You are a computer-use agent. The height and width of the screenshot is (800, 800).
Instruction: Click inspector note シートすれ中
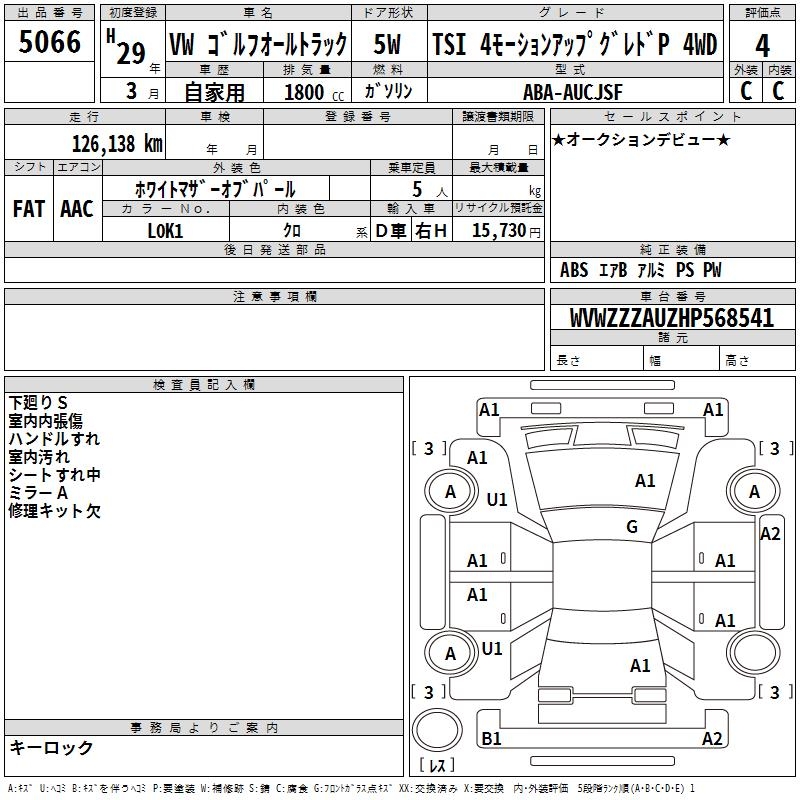pyautogui.click(x=55, y=474)
